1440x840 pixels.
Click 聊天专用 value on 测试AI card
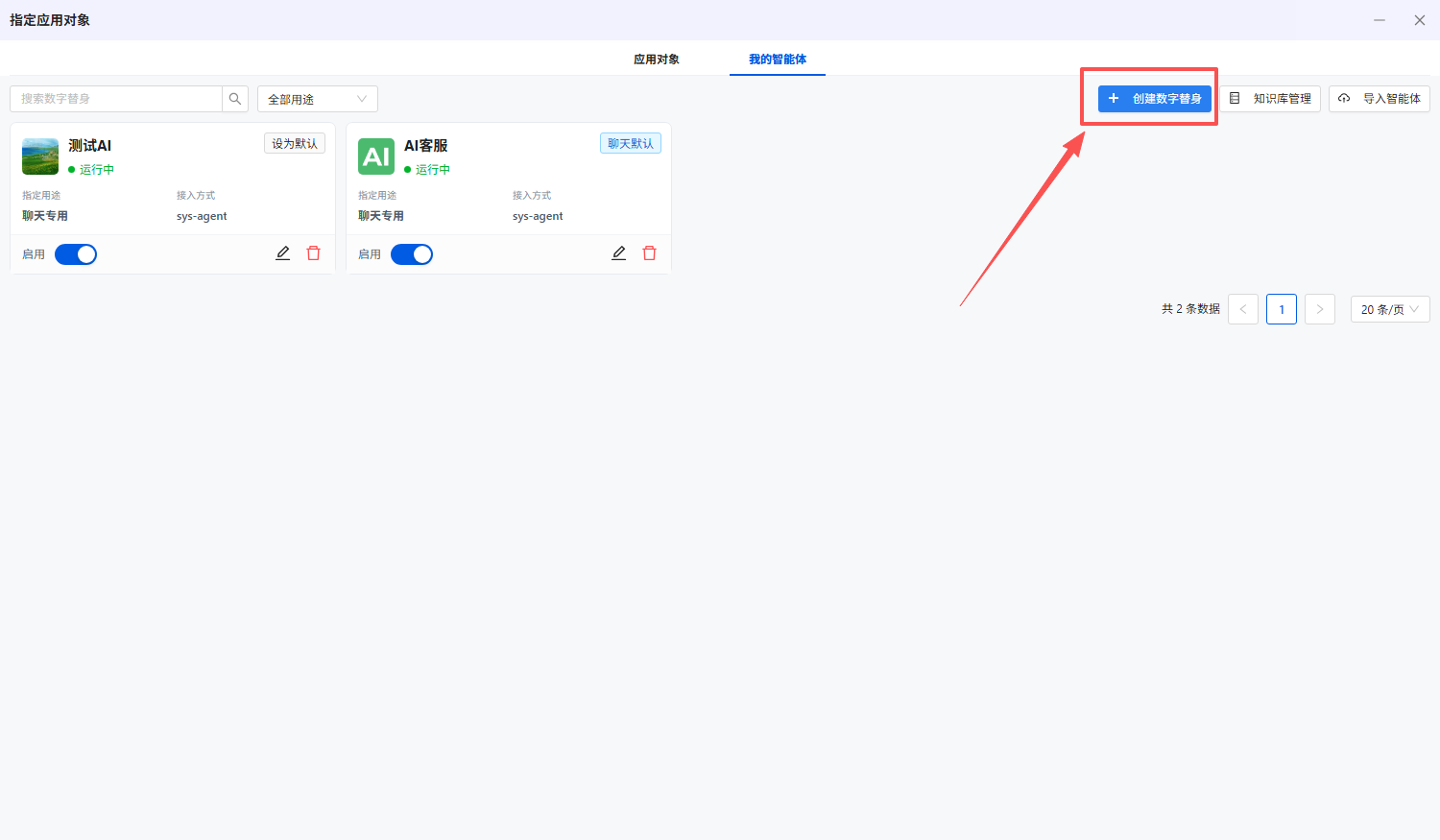(x=45, y=216)
